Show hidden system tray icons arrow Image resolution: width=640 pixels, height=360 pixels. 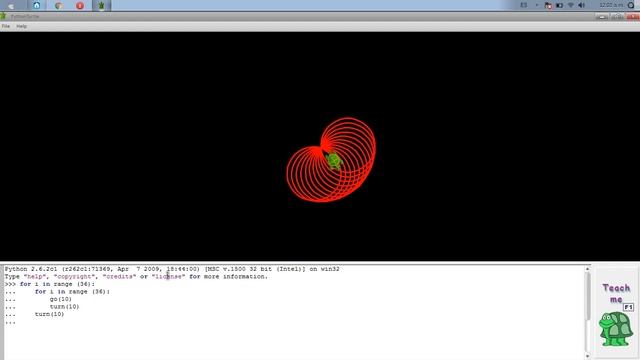(x=537, y=5)
